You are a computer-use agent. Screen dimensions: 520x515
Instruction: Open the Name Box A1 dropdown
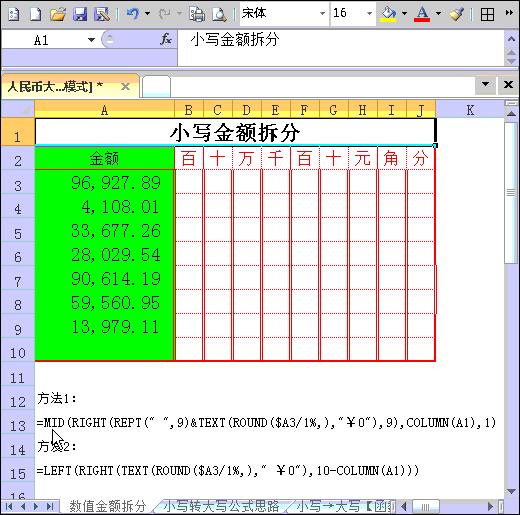91,40
